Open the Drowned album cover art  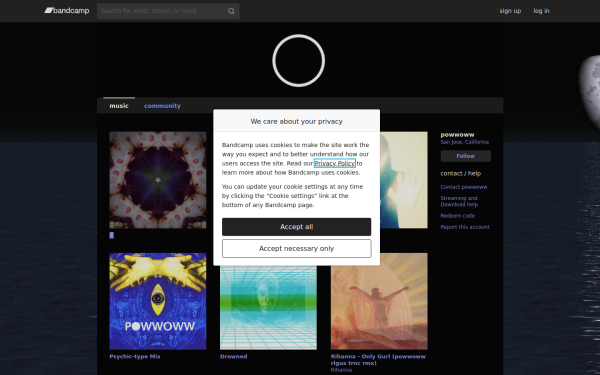click(268, 307)
